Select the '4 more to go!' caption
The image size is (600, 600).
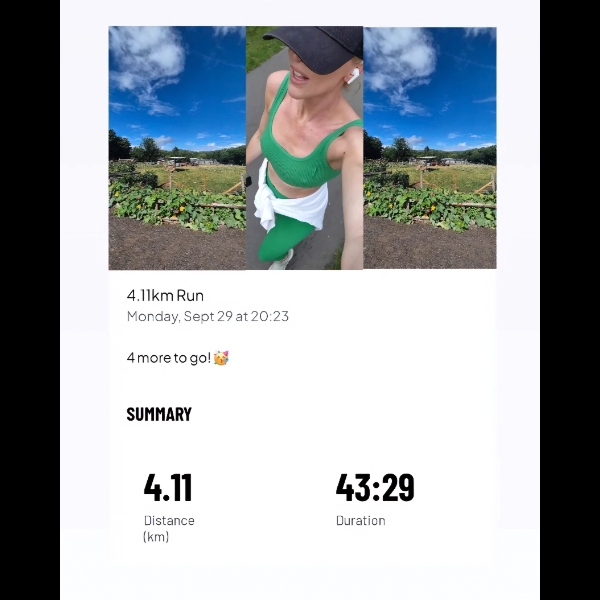pyautogui.click(x=169, y=358)
